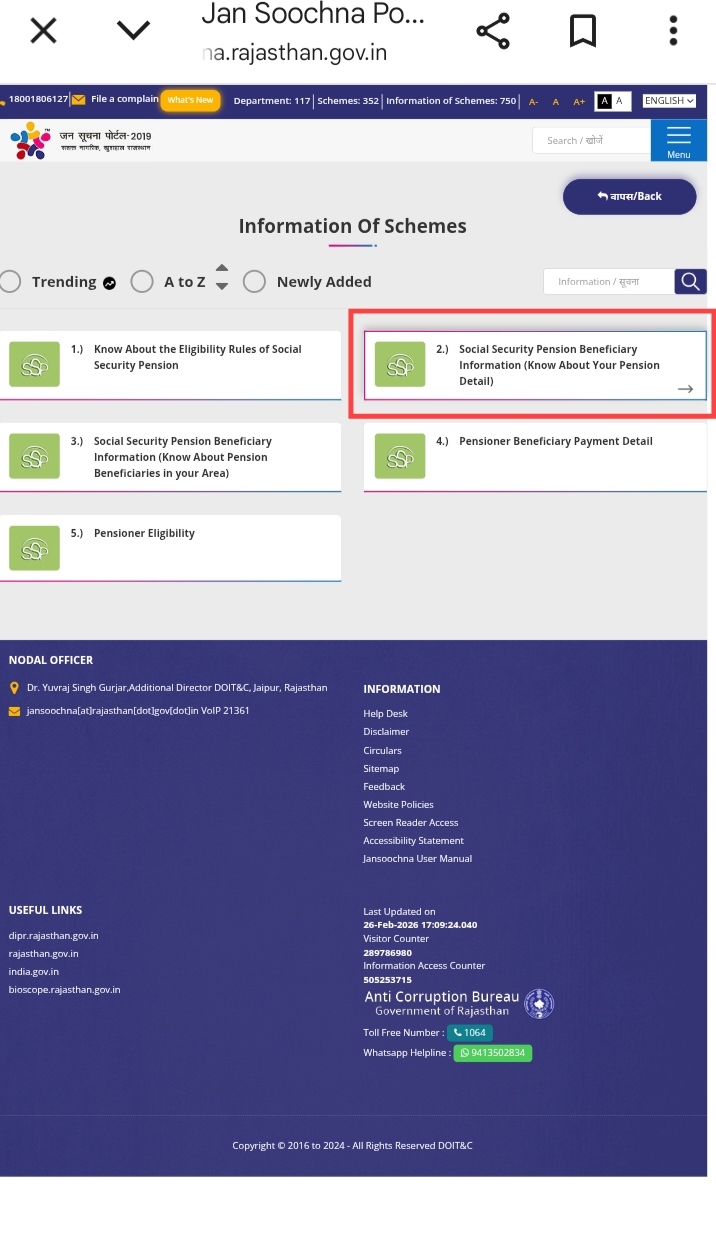Tap the share icon in browser bar
The image size is (716, 1240).
coord(492,31)
